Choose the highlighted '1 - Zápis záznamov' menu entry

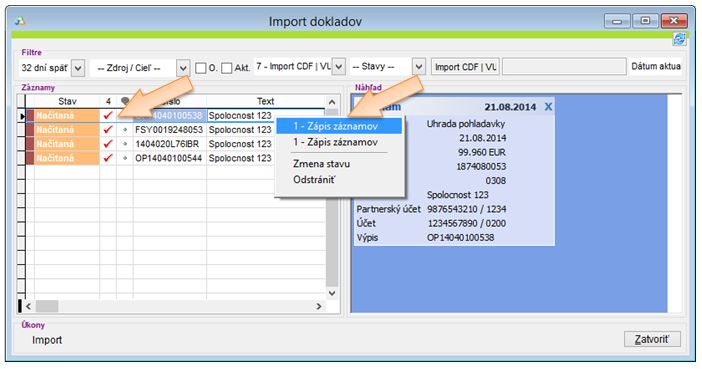pyautogui.click(x=339, y=126)
